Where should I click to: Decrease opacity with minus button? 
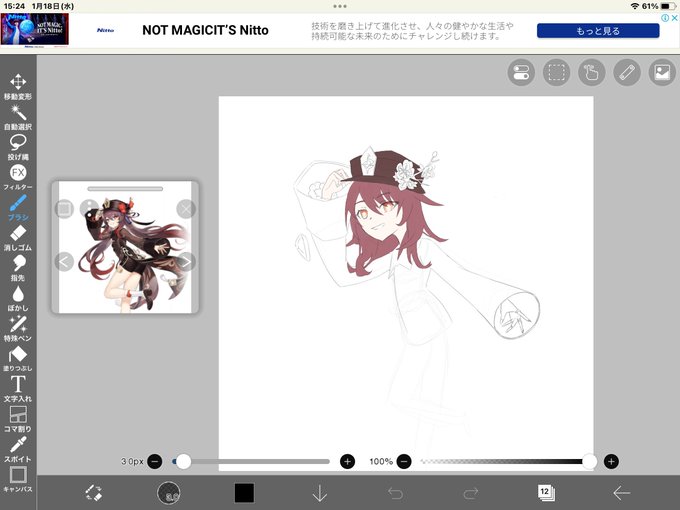click(404, 461)
